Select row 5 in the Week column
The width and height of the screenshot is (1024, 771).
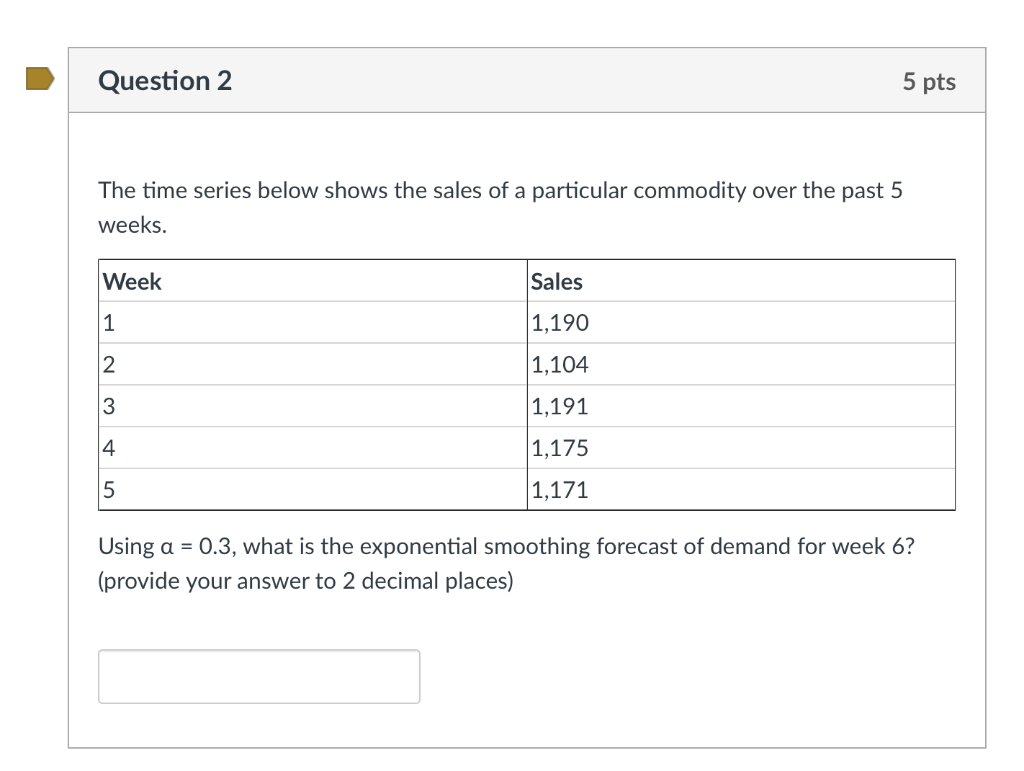(106, 489)
